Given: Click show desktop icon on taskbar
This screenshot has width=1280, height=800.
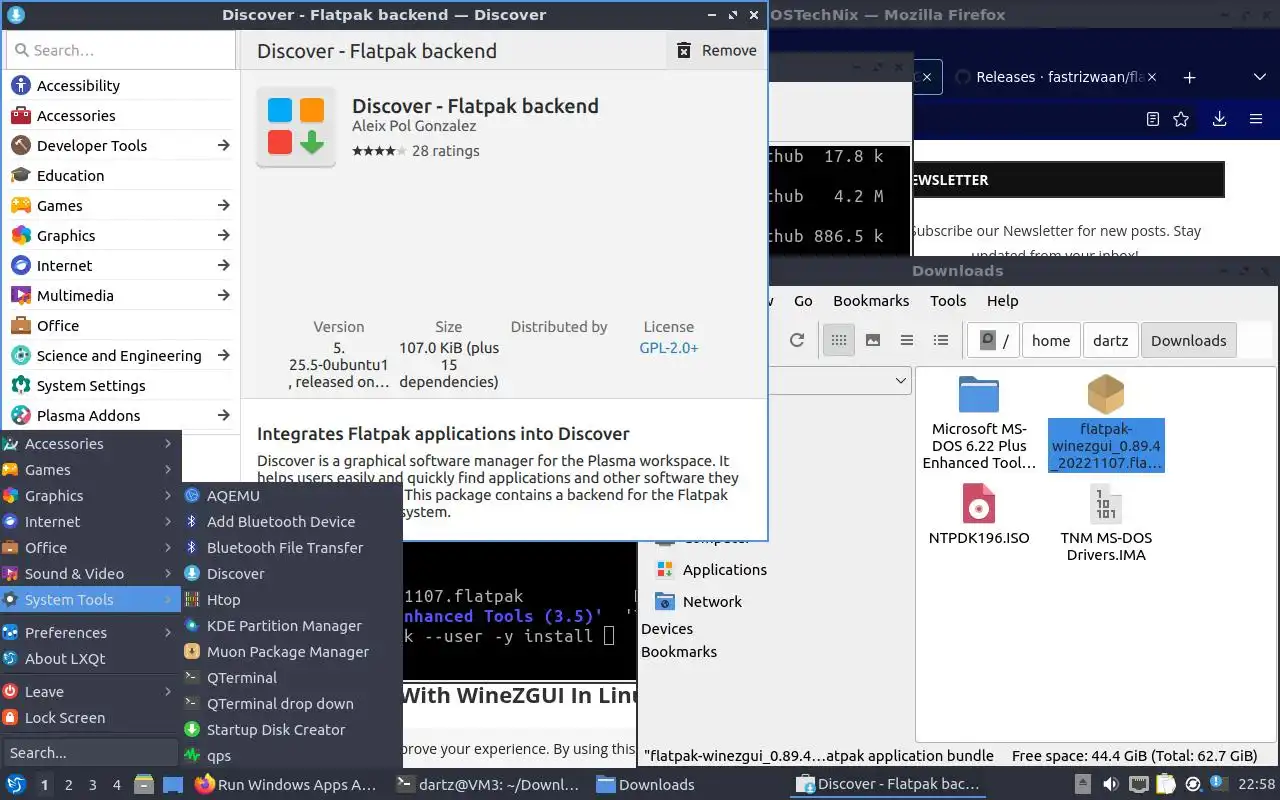Looking at the screenshot, I should click(173, 785).
